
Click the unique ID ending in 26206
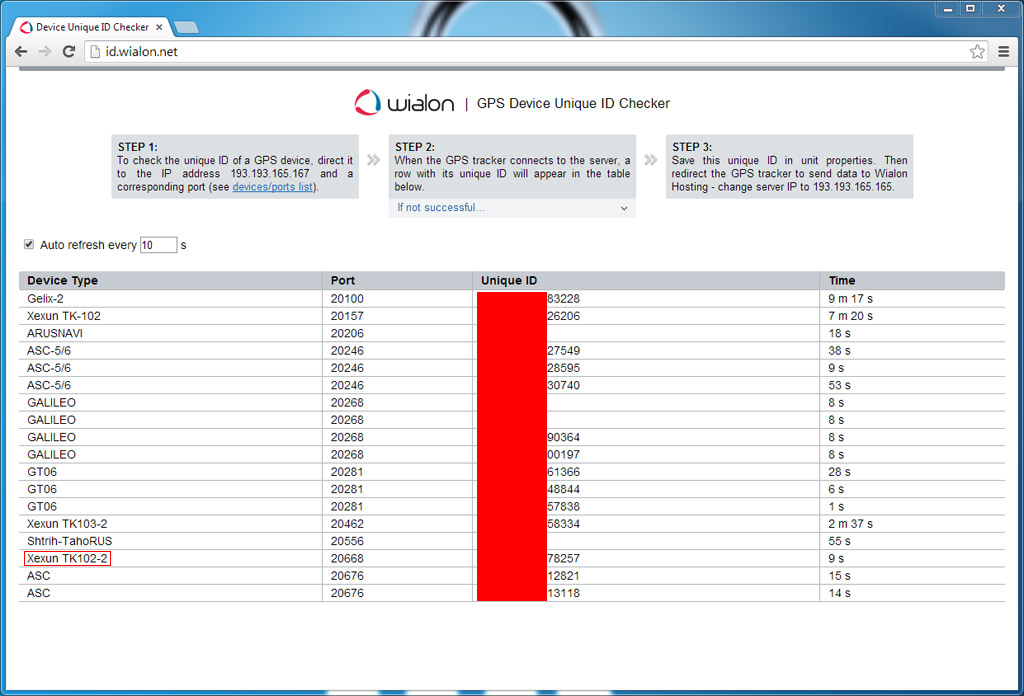tap(564, 316)
